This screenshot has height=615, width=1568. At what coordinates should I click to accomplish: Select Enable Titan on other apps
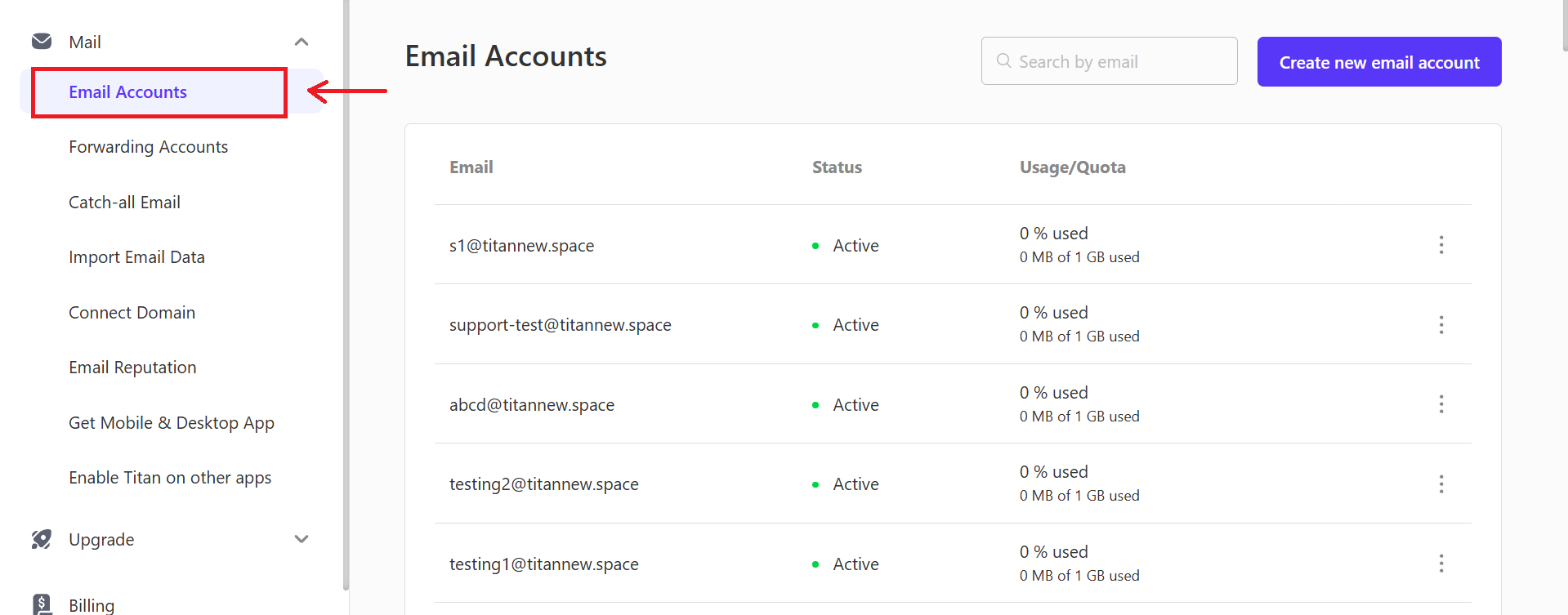pos(170,478)
